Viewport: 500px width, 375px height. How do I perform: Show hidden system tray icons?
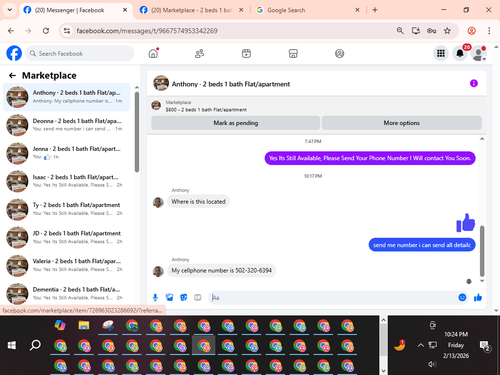point(421,345)
